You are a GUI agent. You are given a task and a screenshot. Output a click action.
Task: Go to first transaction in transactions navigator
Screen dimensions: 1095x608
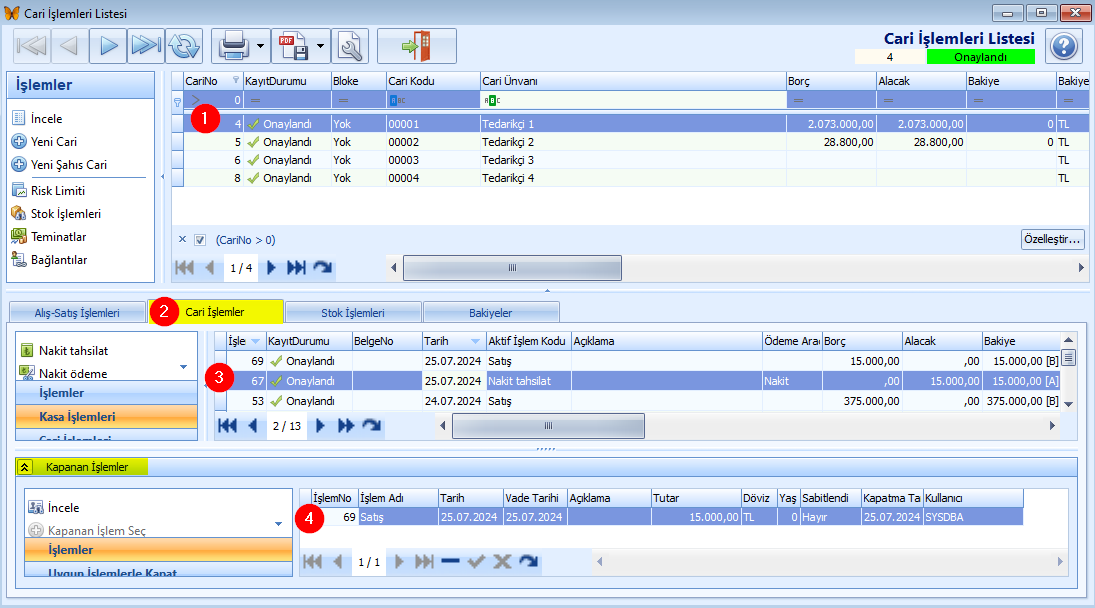227,426
